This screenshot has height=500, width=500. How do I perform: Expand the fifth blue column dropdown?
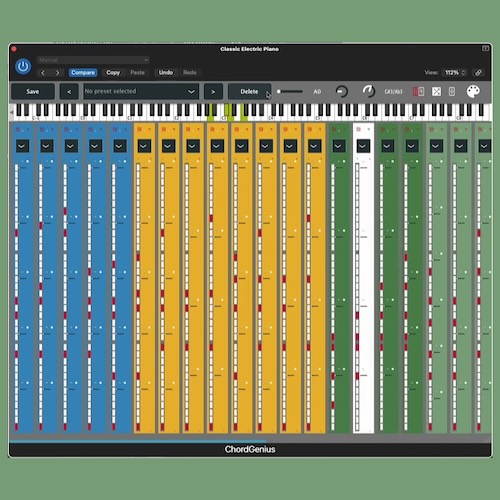pyautogui.click(x=120, y=146)
